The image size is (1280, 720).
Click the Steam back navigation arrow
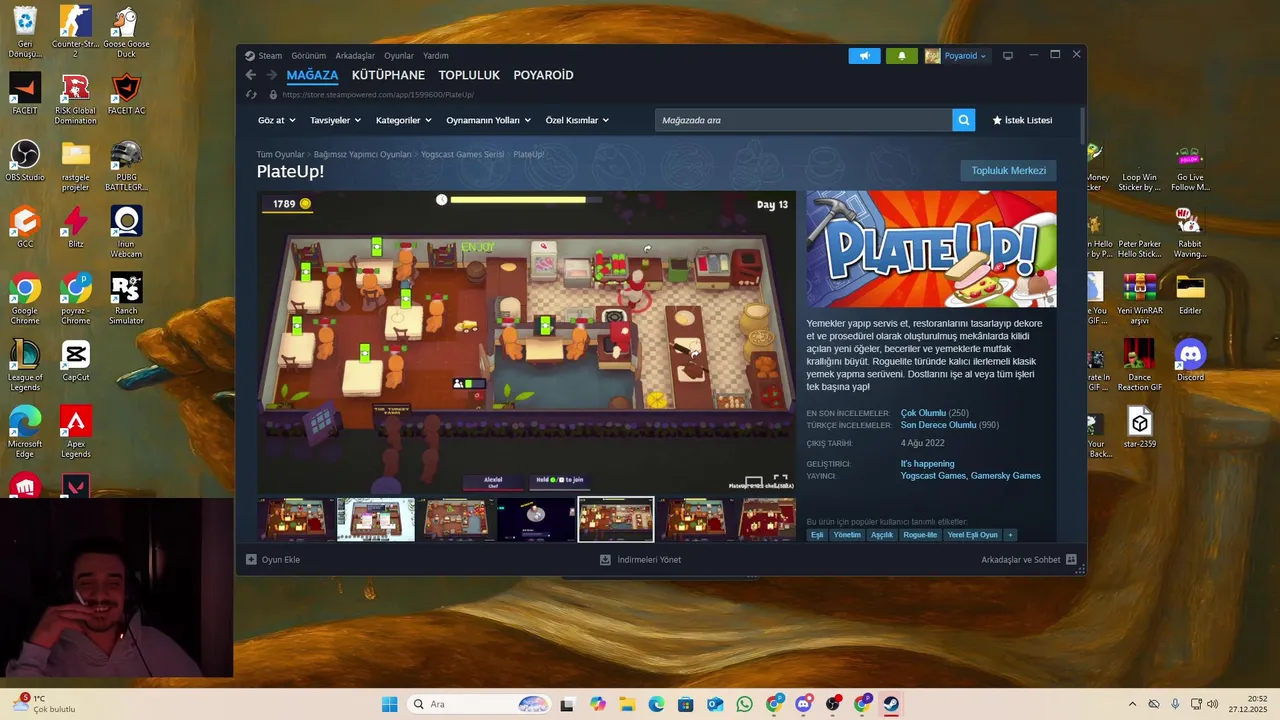click(251, 75)
